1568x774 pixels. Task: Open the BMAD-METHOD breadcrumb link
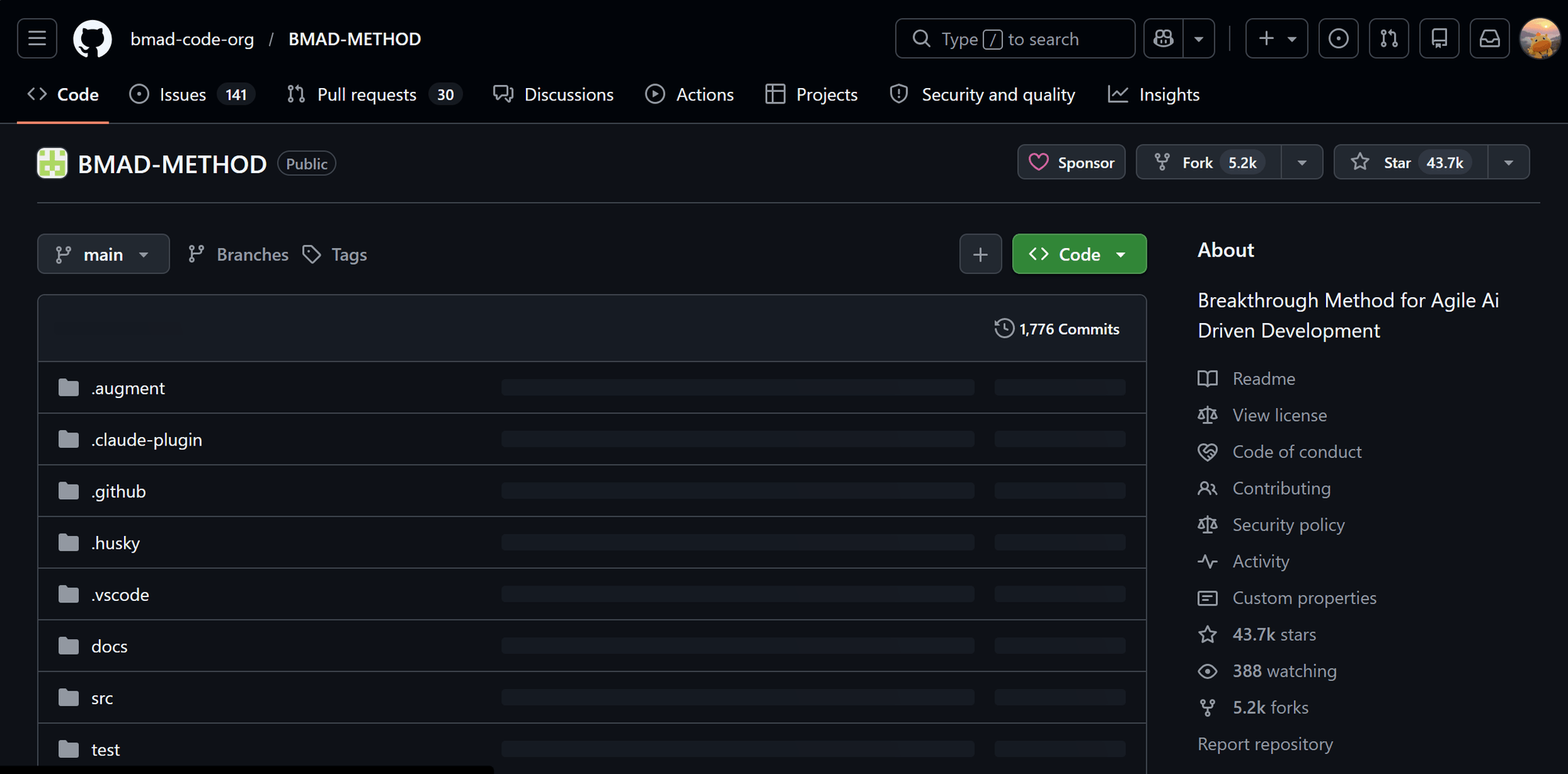click(x=354, y=39)
